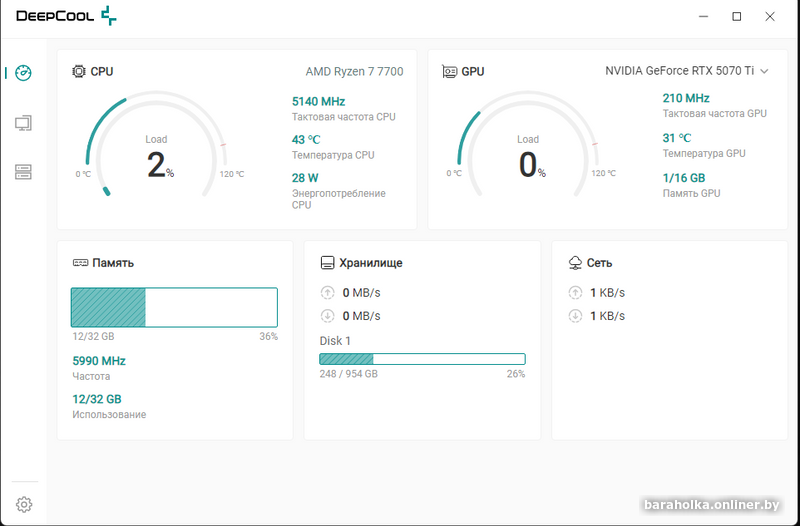Click the AMD Ryzen 7 7700 label
Screen dimensions: 800x526
click(x=355, y=71)
